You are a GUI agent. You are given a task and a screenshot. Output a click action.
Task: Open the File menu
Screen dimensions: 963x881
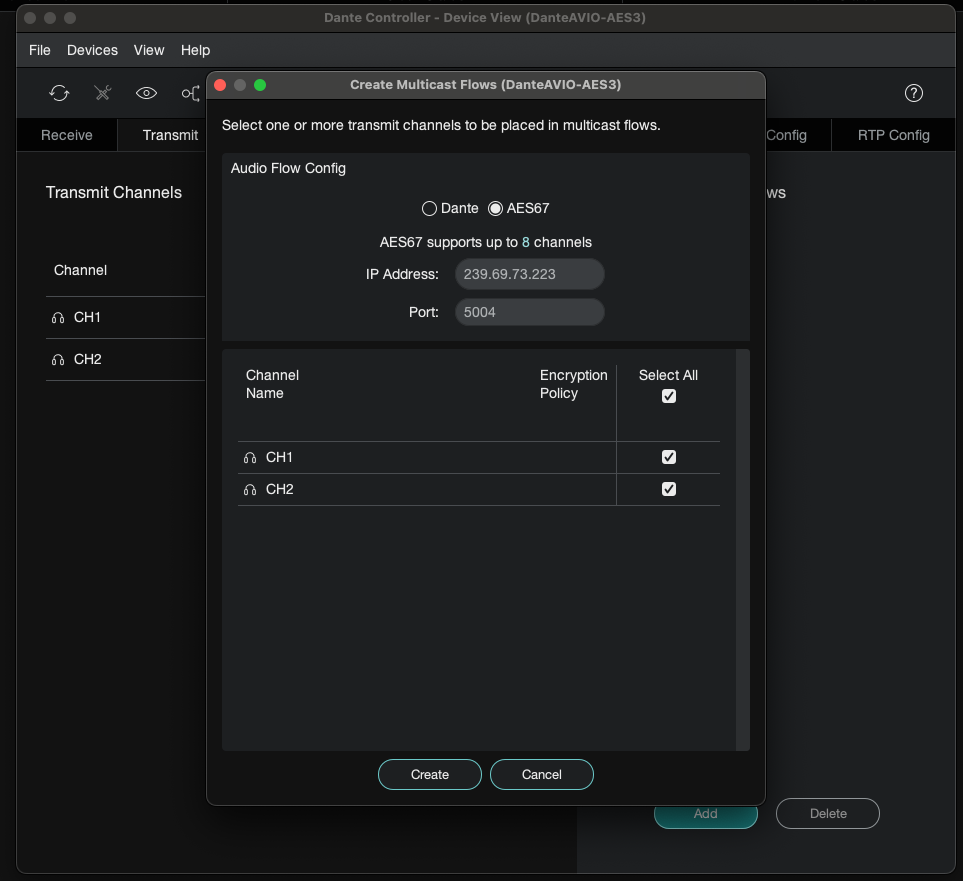(40, 50)
